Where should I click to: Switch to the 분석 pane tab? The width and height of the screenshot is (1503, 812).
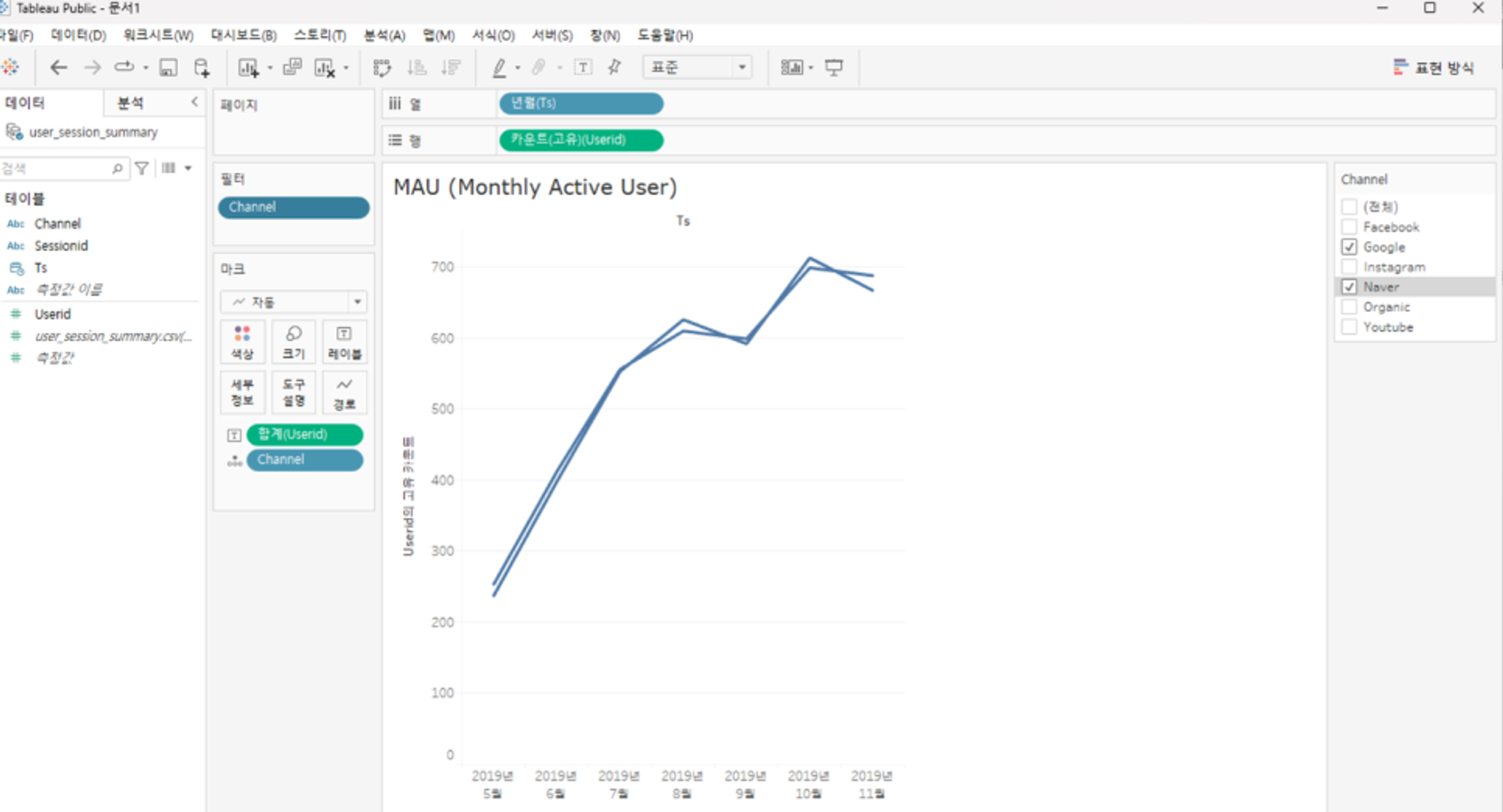point(131,103)
